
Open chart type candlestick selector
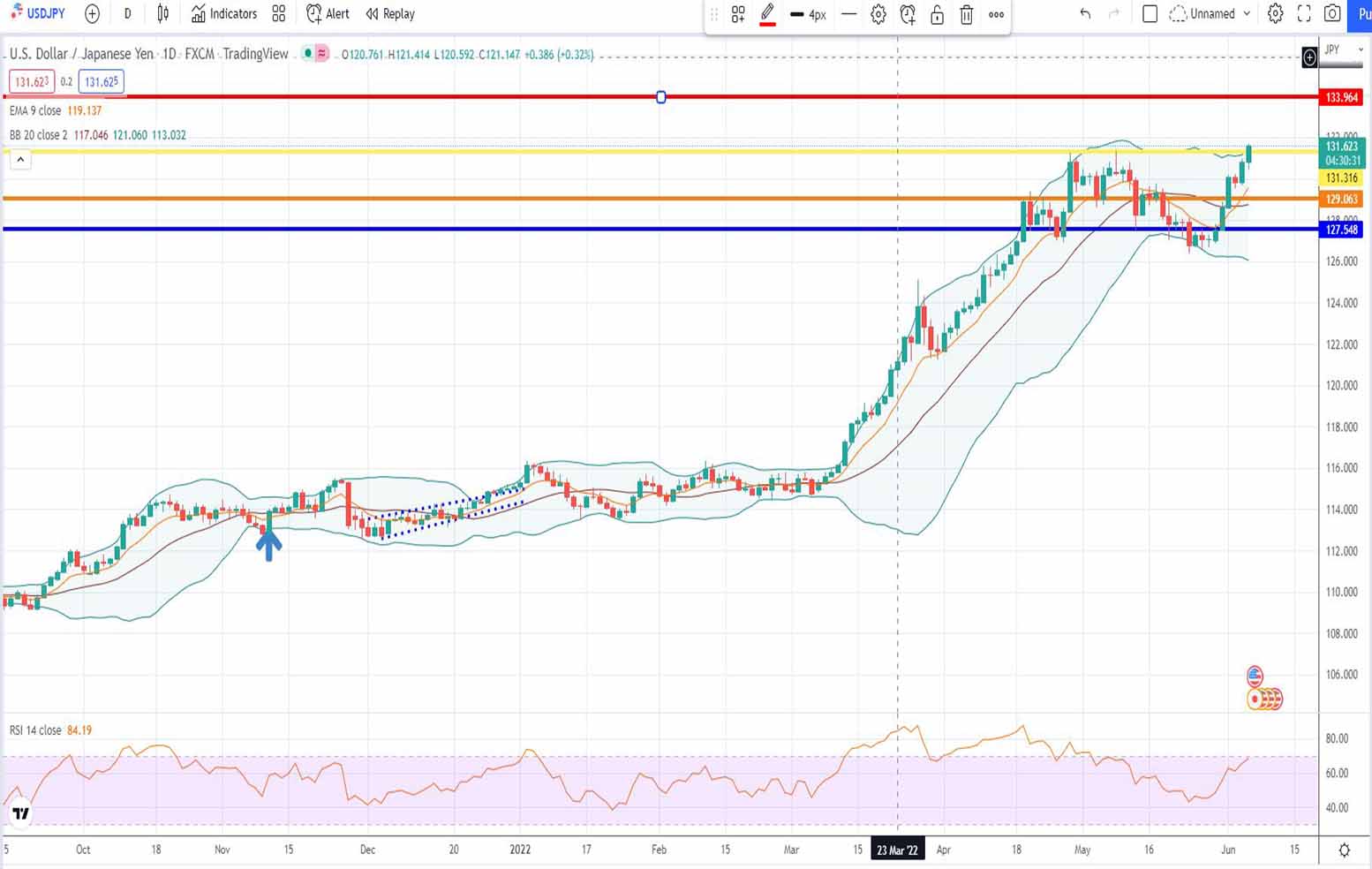coord(163,14)
